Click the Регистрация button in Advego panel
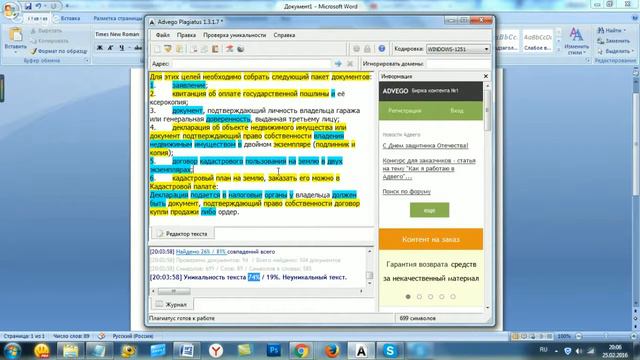 coord(404,111)
